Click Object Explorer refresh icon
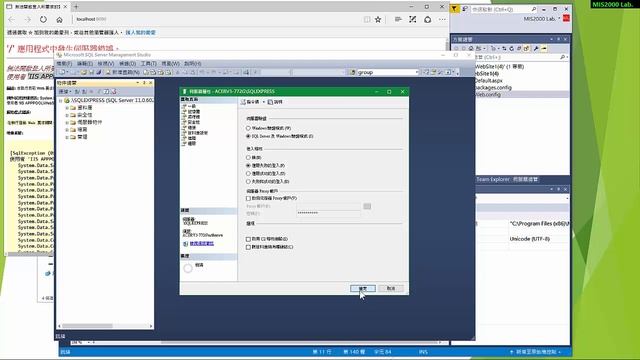This screenshot has height=360, width=640. (106, 91)
